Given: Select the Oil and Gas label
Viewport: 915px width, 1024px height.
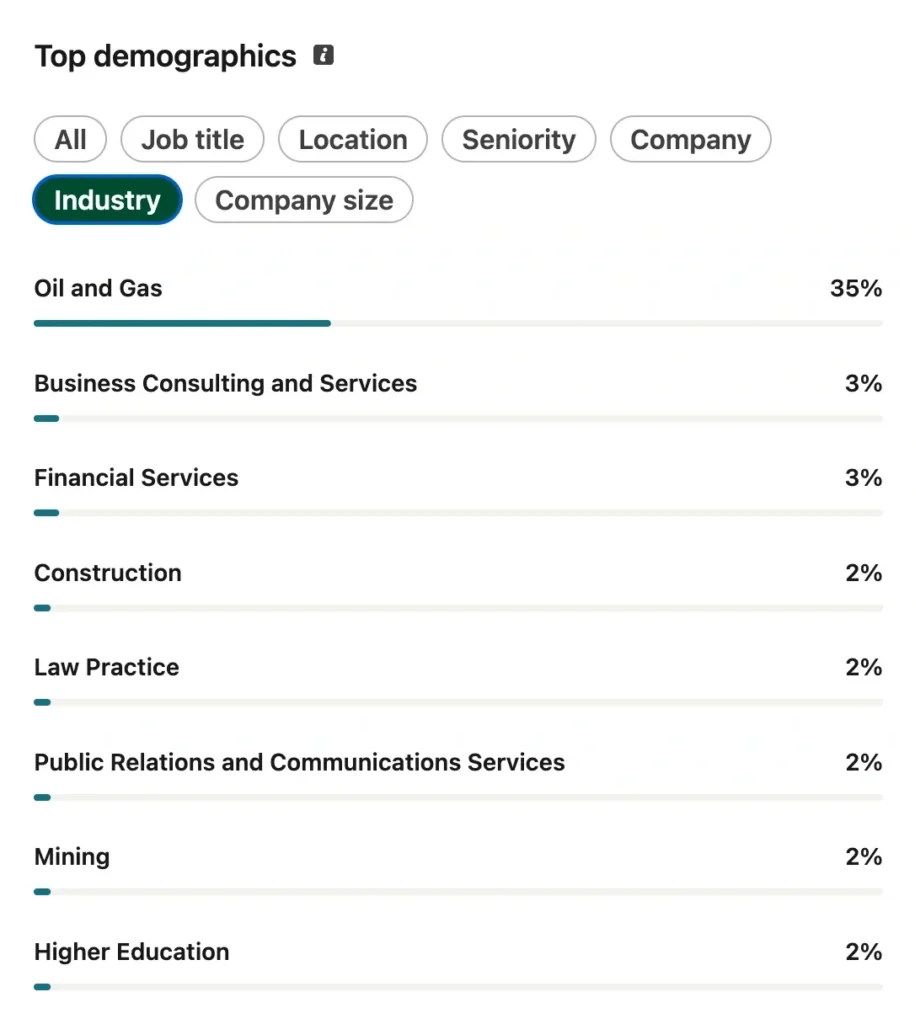Looking at the screenshot, I should [x=98, y=288].
